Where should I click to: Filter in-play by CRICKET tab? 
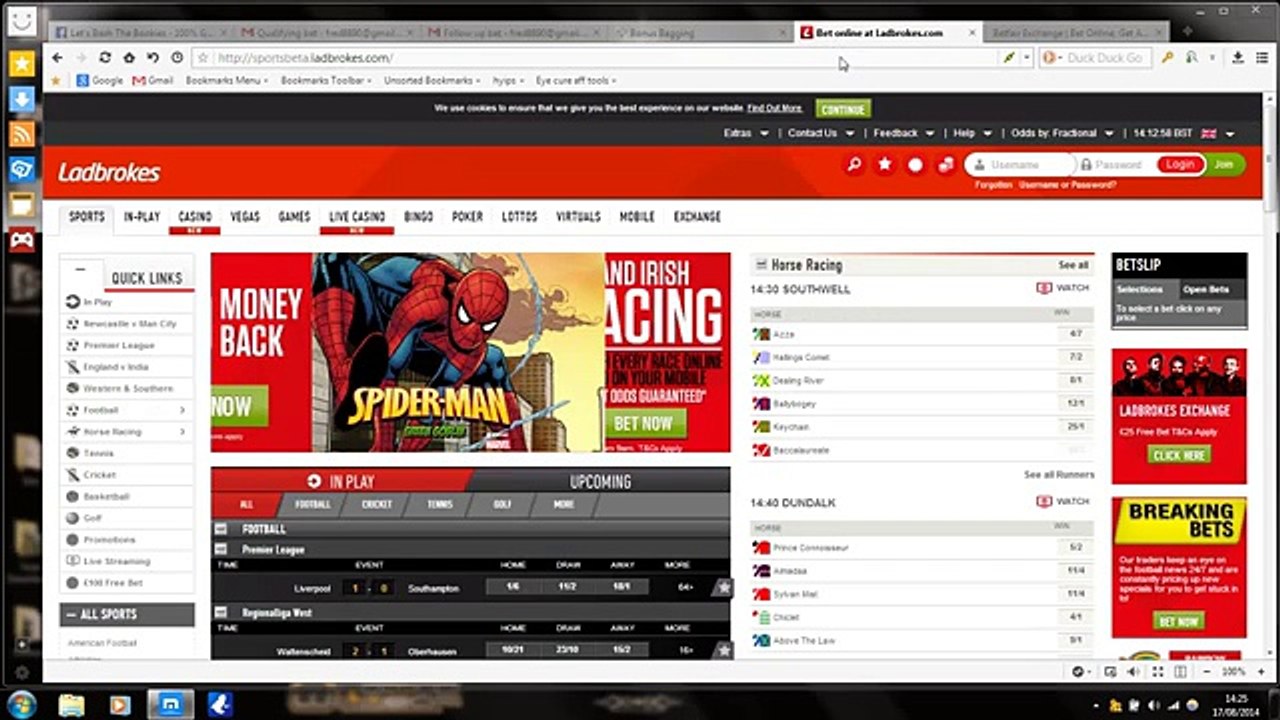click(x=377, y=504)
